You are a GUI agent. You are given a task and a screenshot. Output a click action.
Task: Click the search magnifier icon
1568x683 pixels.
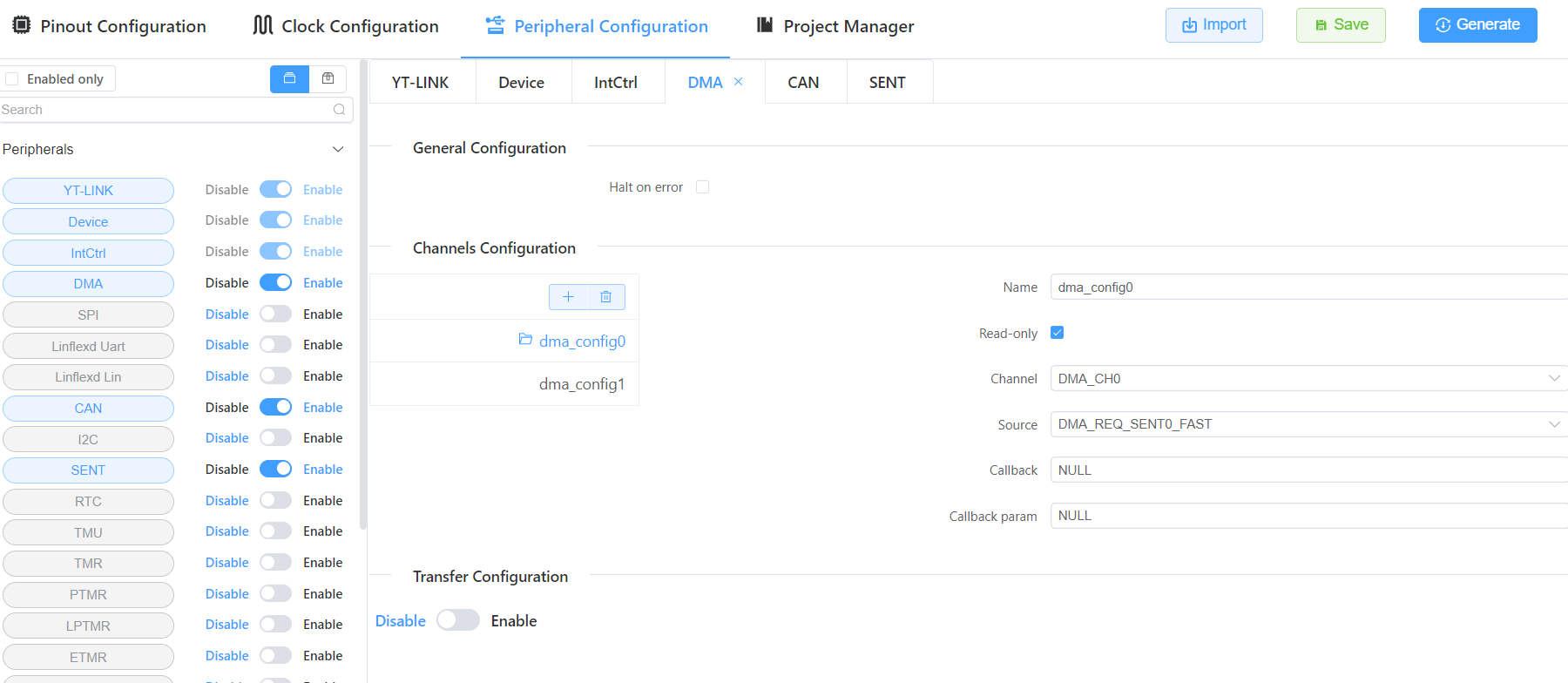coord(339,110)
